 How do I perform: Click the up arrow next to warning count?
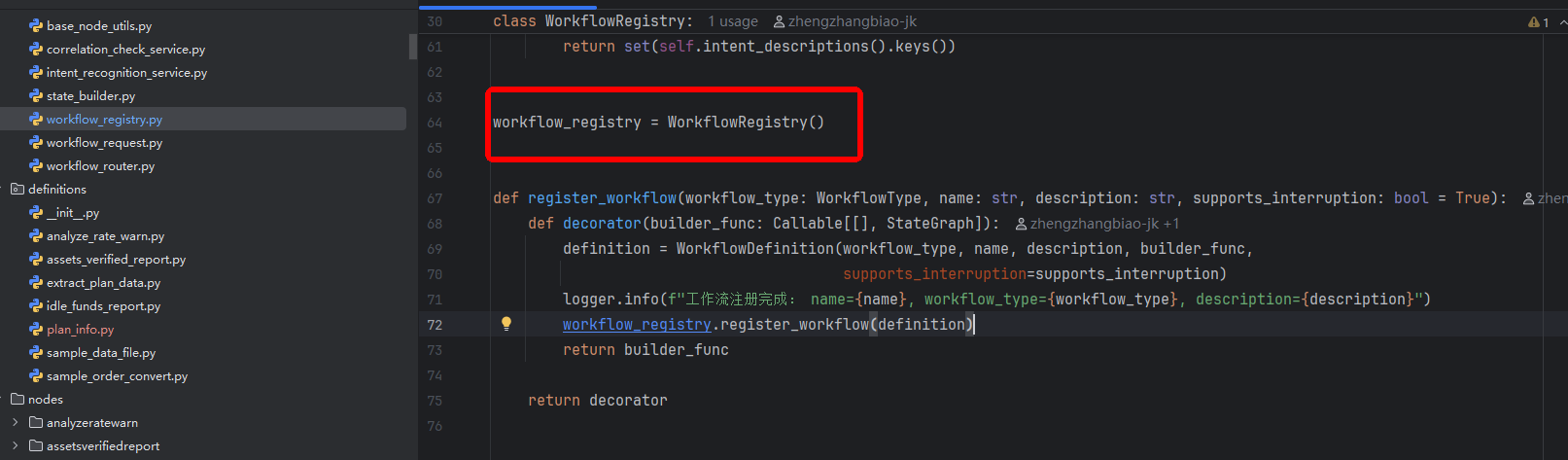[x=1561, y=21]
